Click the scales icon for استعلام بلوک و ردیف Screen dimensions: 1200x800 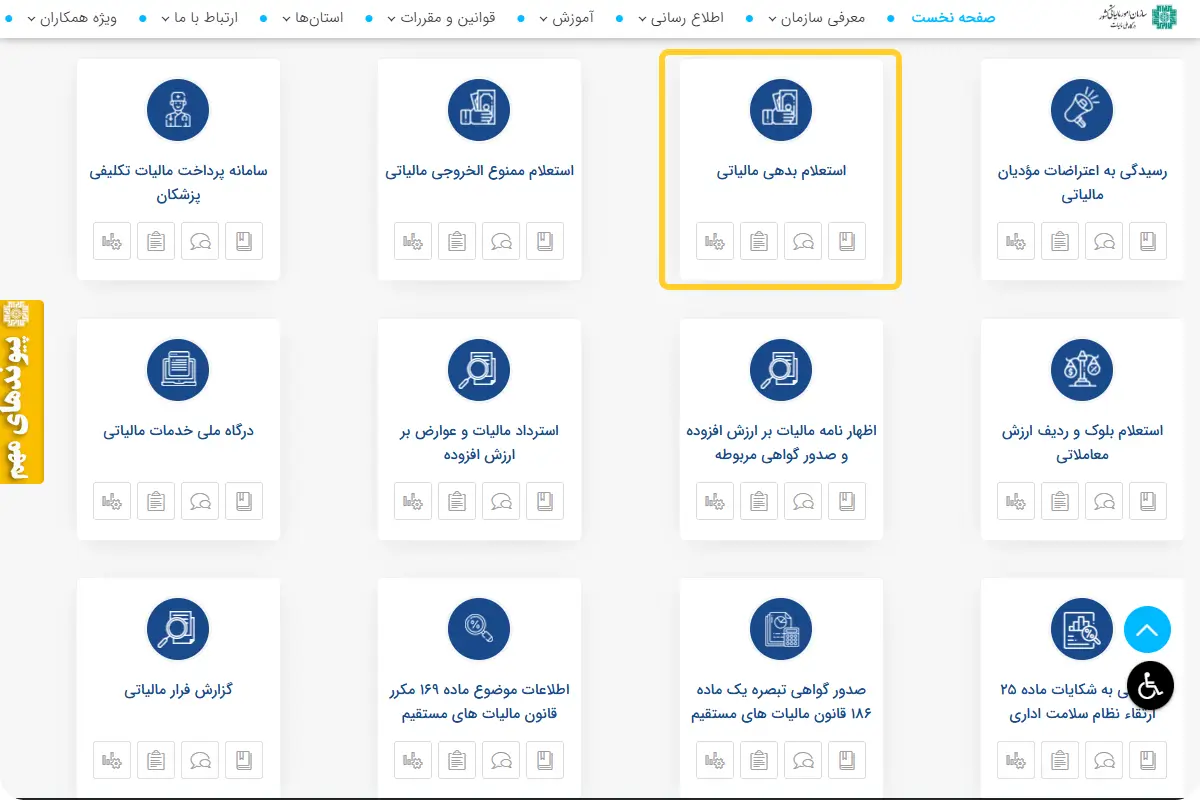pos(1082,370)
